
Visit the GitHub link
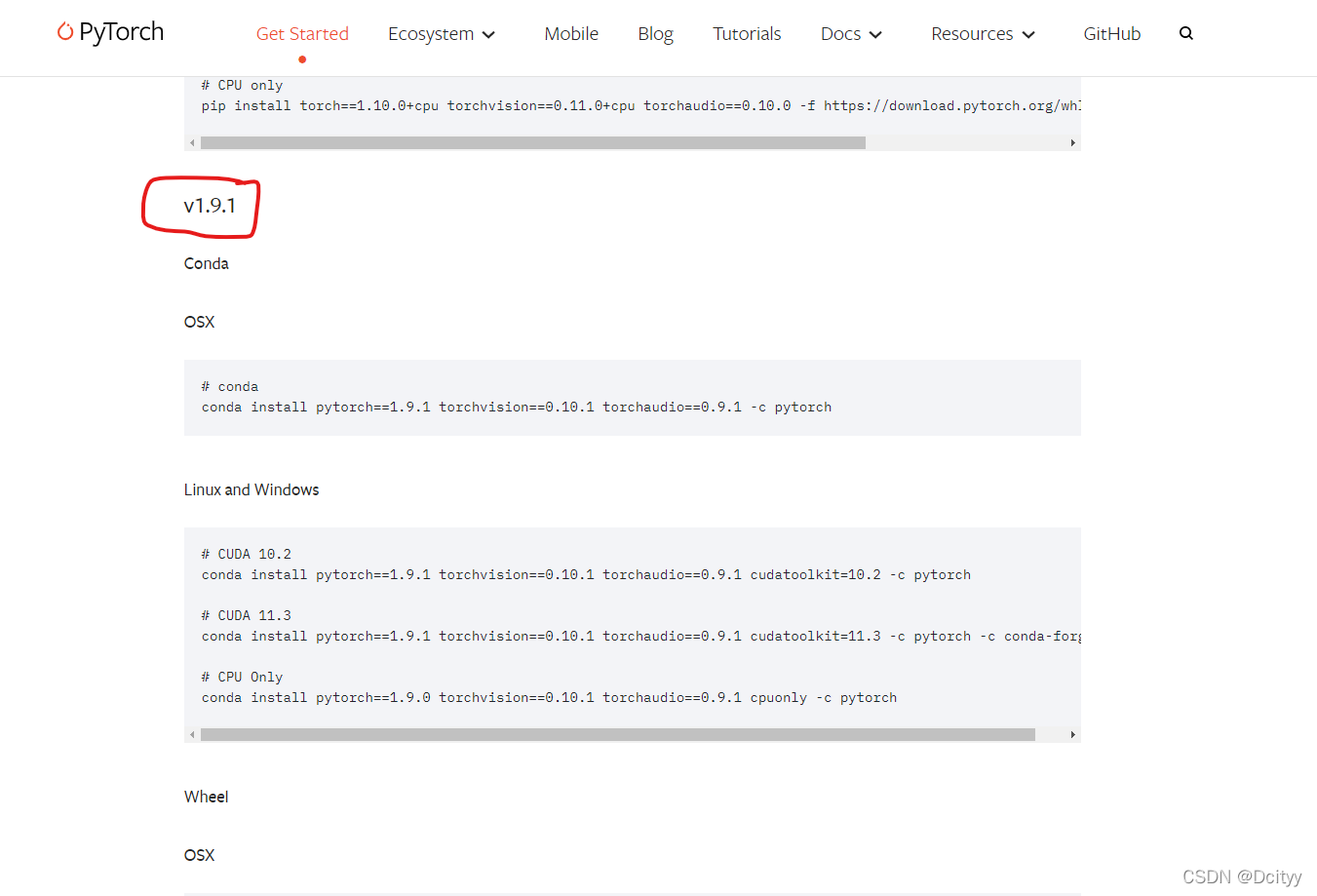[1111, 33]
